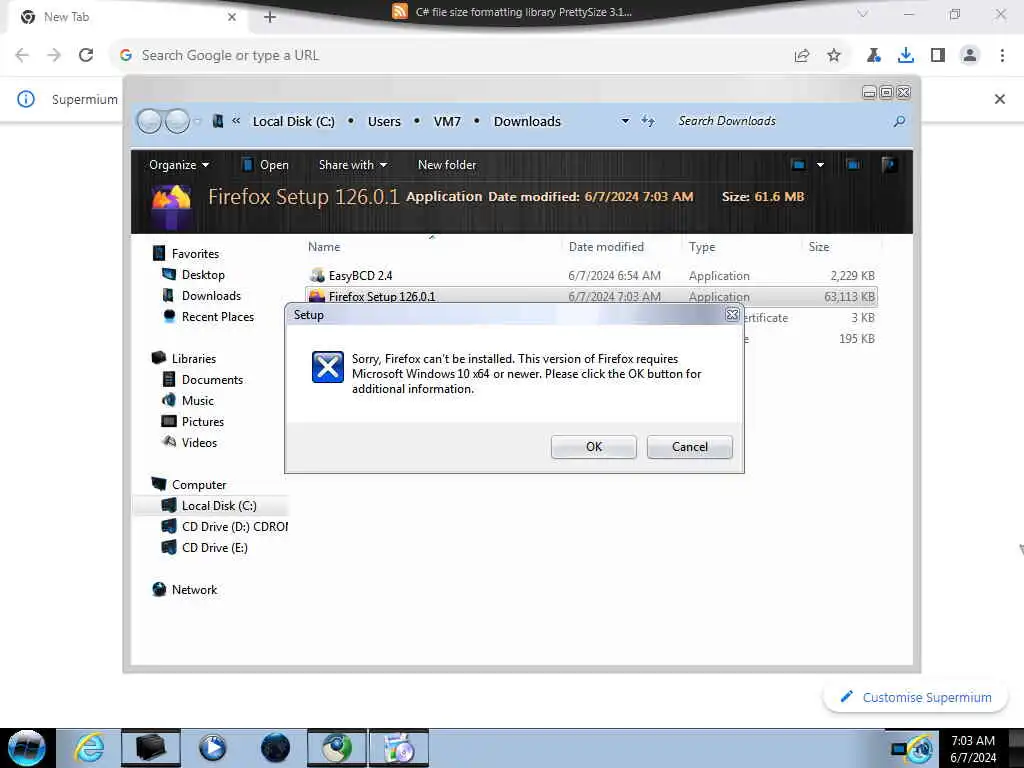
Task: Click Customise Supermium button
Action: coord(916,697)
